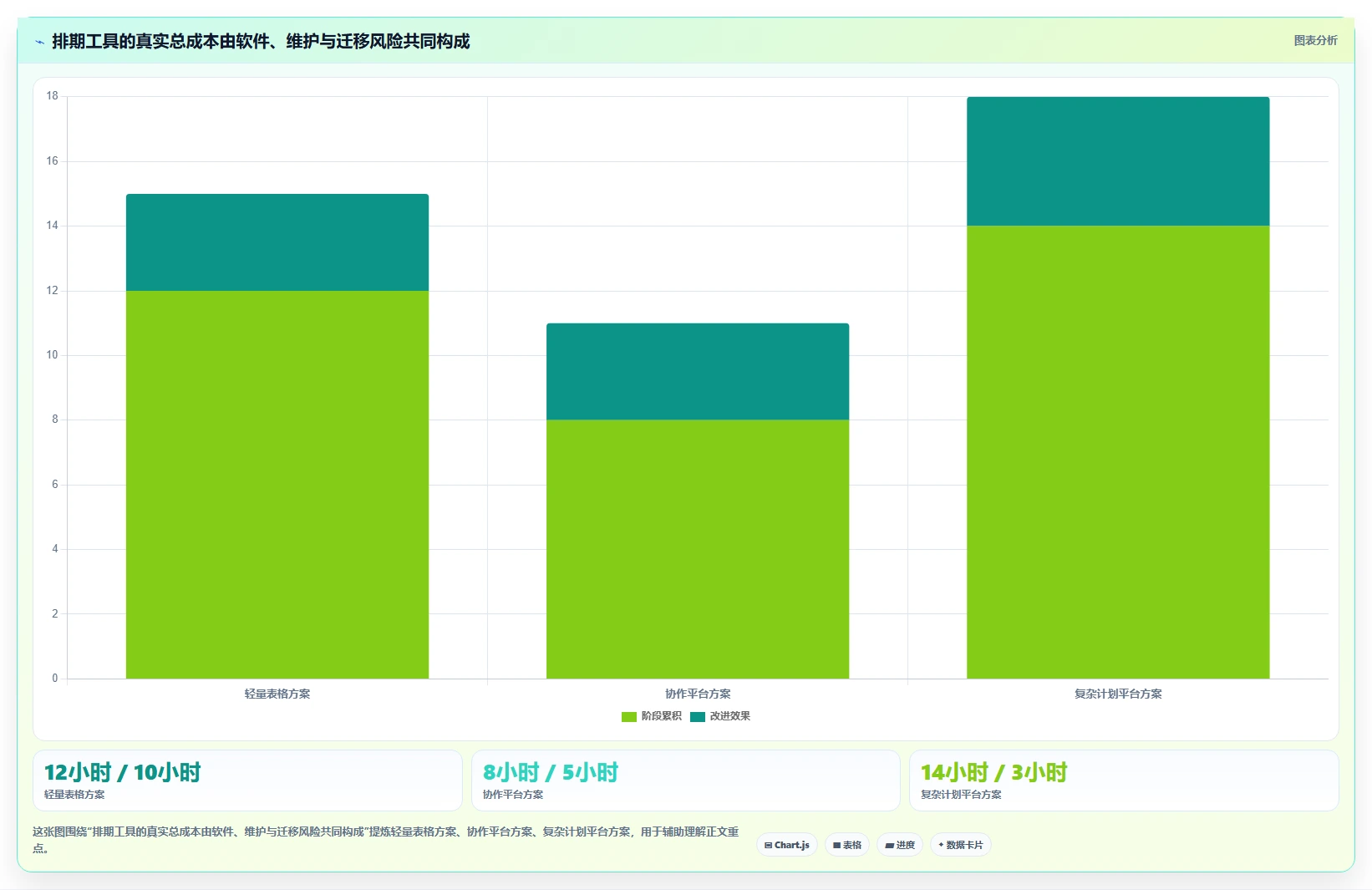Click the 14小时 / 3小时 data card value

994,772
